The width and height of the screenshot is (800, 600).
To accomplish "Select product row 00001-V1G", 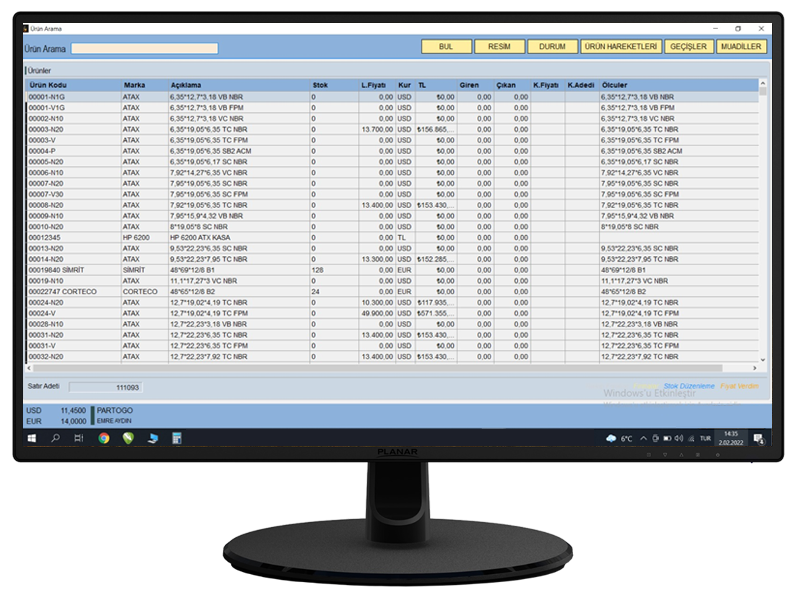I will pyautogui.click(x=392, y=108).
